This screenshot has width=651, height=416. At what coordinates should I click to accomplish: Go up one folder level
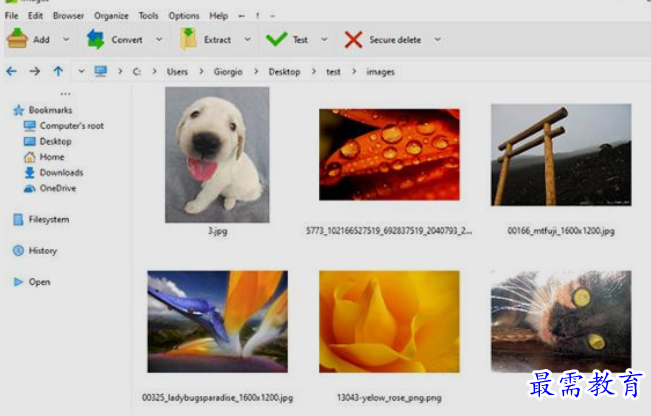pyautogui.click(x=58, y=71)
